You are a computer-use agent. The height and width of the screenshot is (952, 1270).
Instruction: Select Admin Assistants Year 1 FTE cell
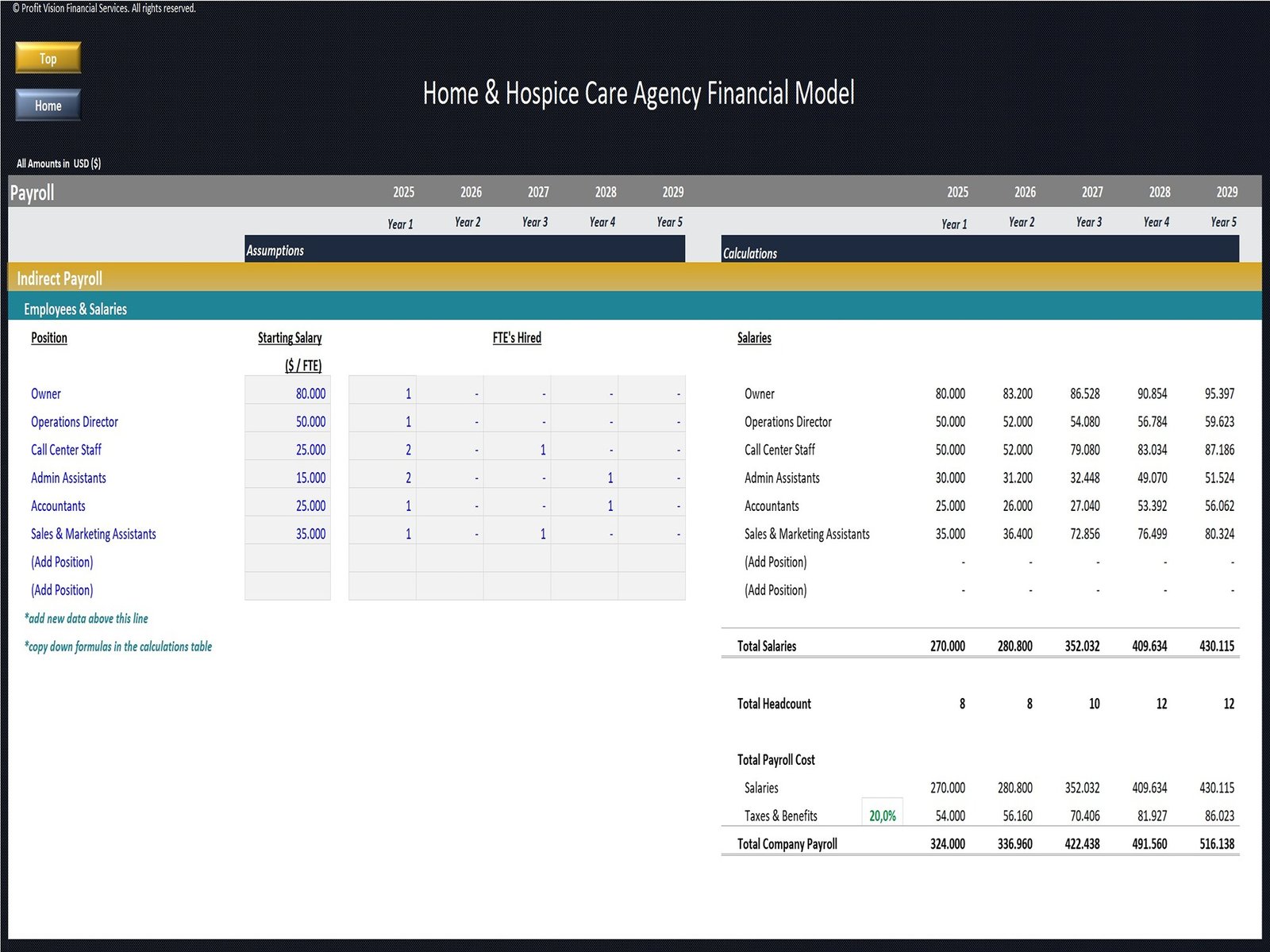pyautogui.click(x=383, y=478)
